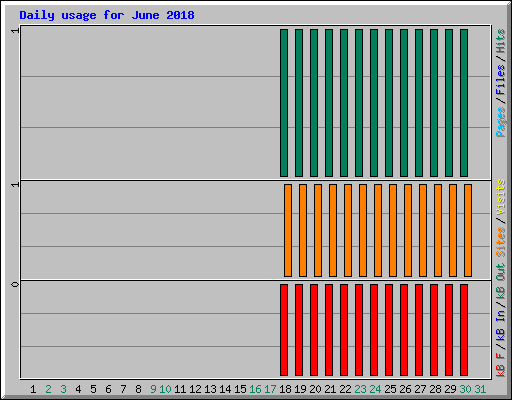
Task: Click the orange Sites bar for day 23
Action: click(x=363, y=230)
